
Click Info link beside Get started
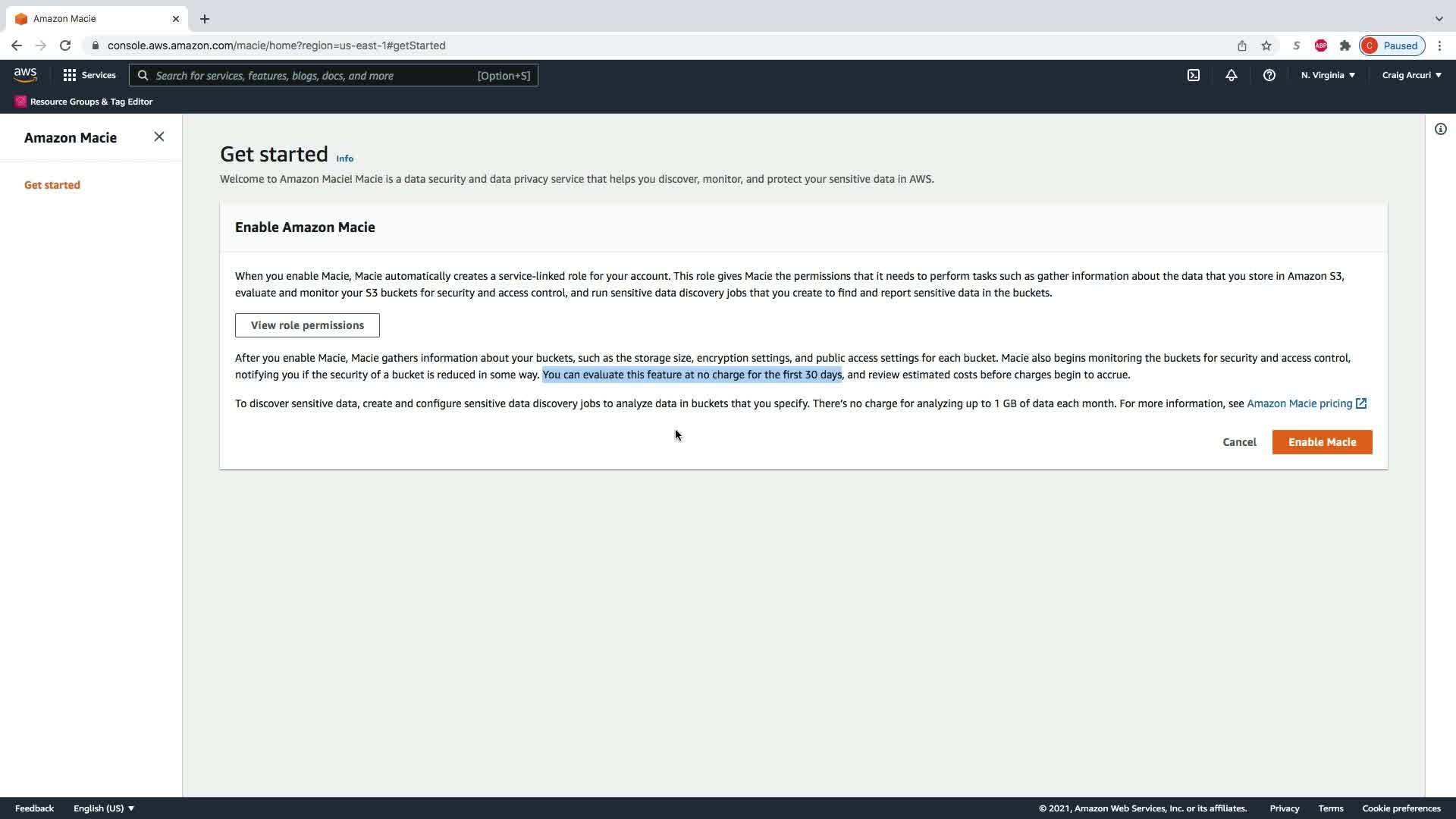344,158
